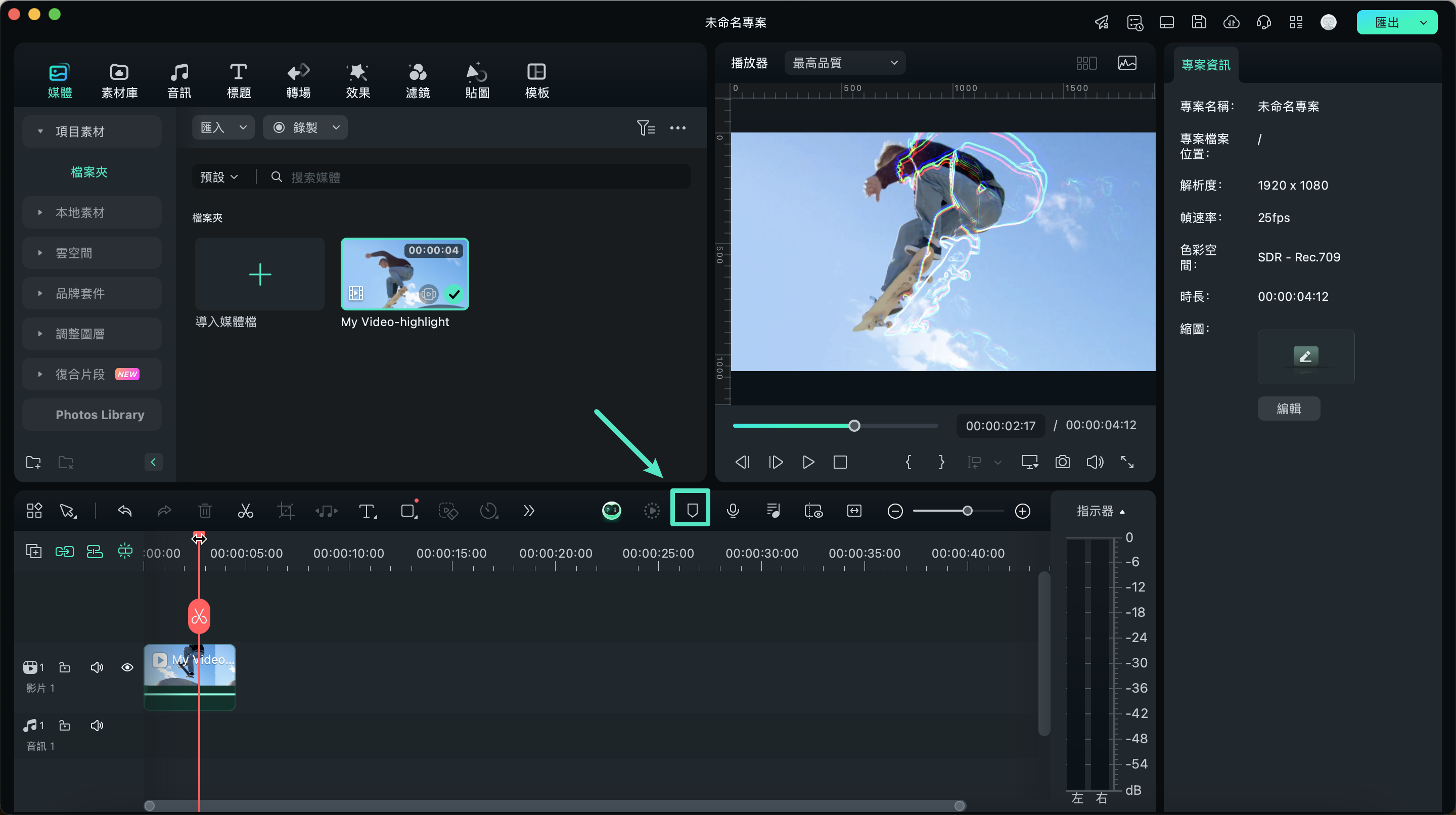The width and height of the screenshot is (1456, 815).
Task: Switch to the 轉場 tab
Action: tap(298, 80)
